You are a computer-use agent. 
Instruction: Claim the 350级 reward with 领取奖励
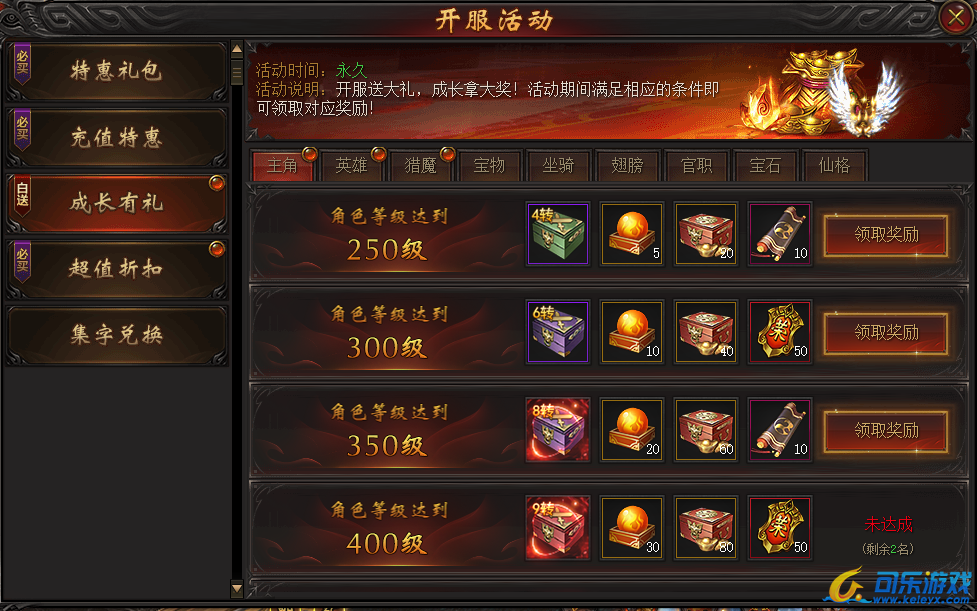[886, 430]
